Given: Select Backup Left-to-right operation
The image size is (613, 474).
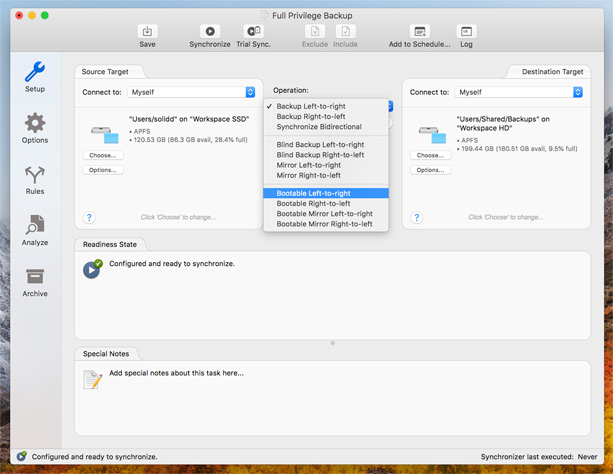Looking at the screenshot, I should click(326, 106).
